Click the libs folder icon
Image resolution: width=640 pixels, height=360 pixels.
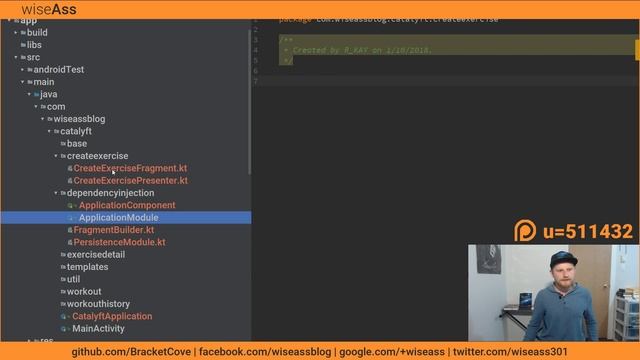point(23,45)
